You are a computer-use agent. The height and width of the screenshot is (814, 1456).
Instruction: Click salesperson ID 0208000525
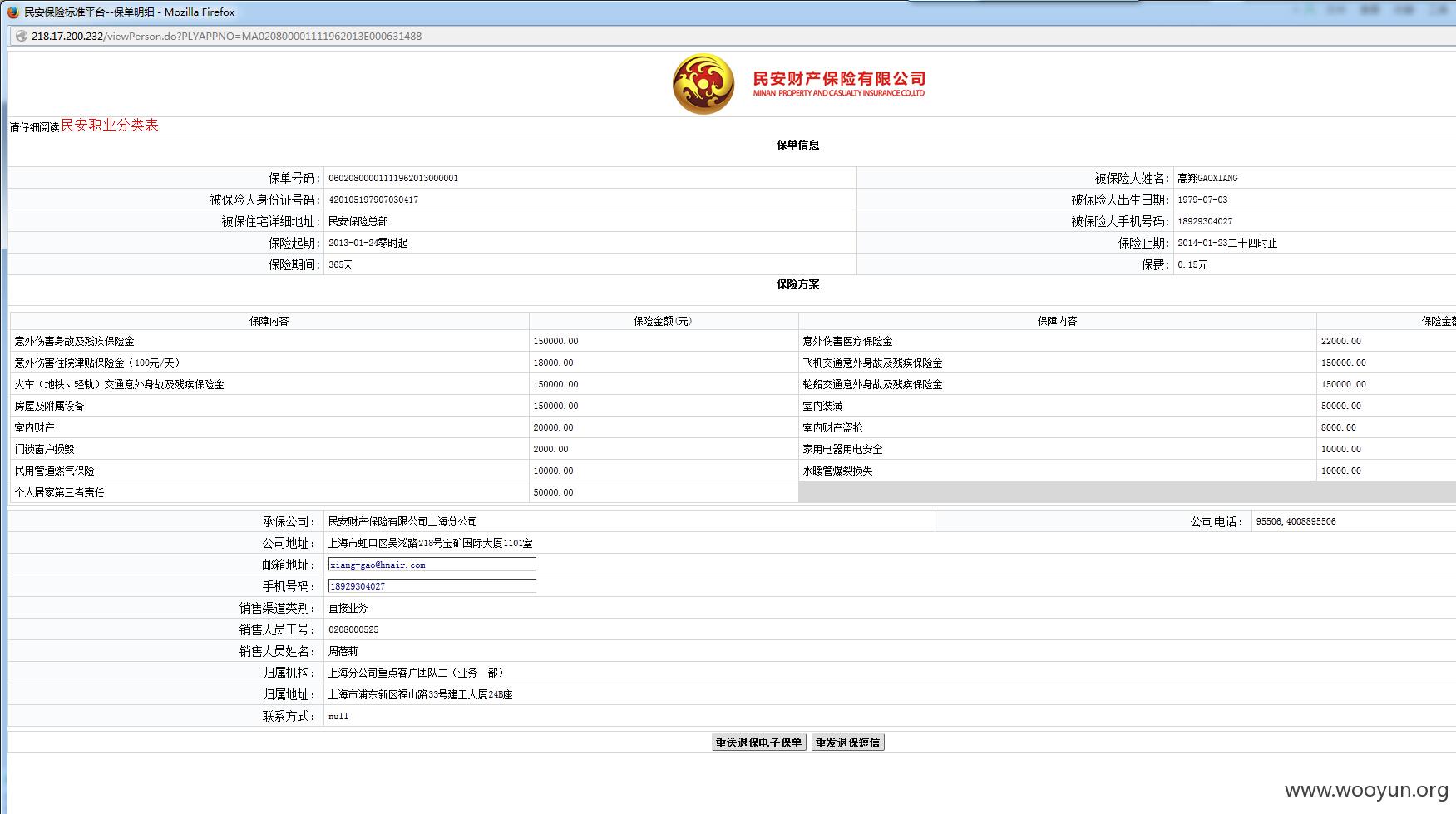pos(353,629)
